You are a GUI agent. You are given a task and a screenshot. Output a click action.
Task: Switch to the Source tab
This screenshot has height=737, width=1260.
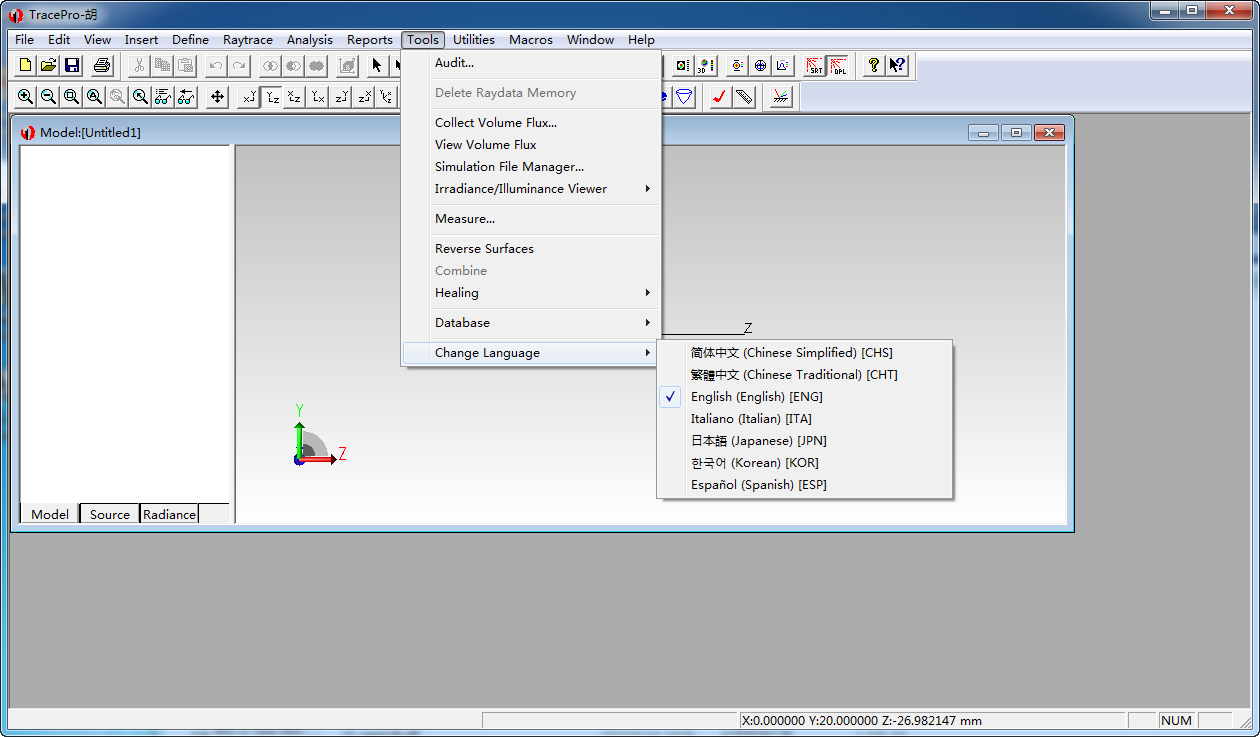click(x=110, y=514)
